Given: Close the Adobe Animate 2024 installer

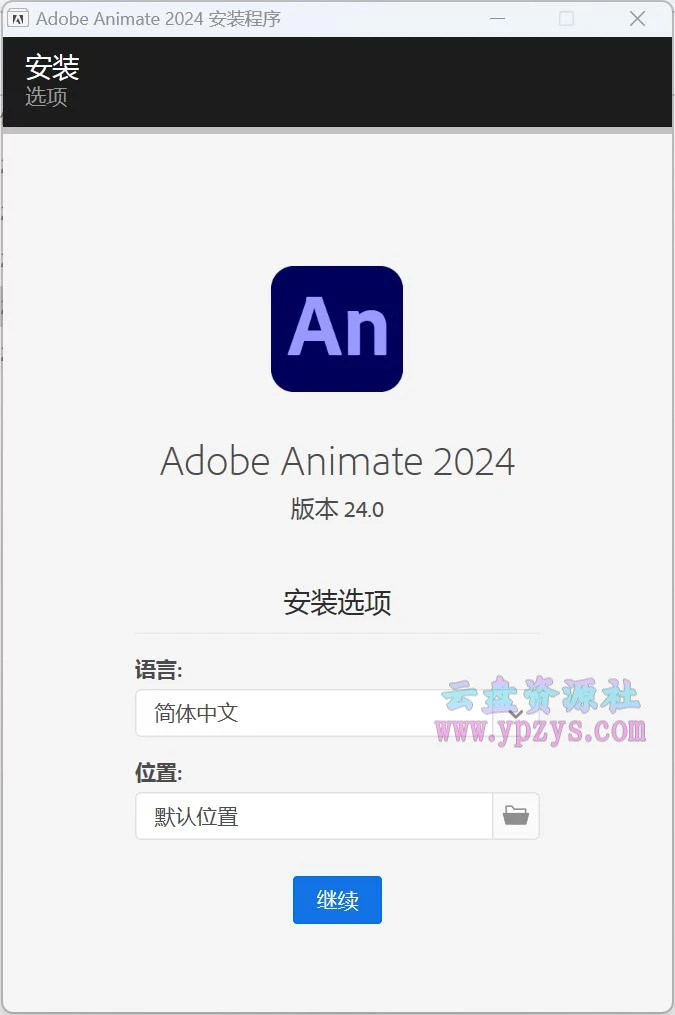Looking at the screenshot, I should [637, 19].
